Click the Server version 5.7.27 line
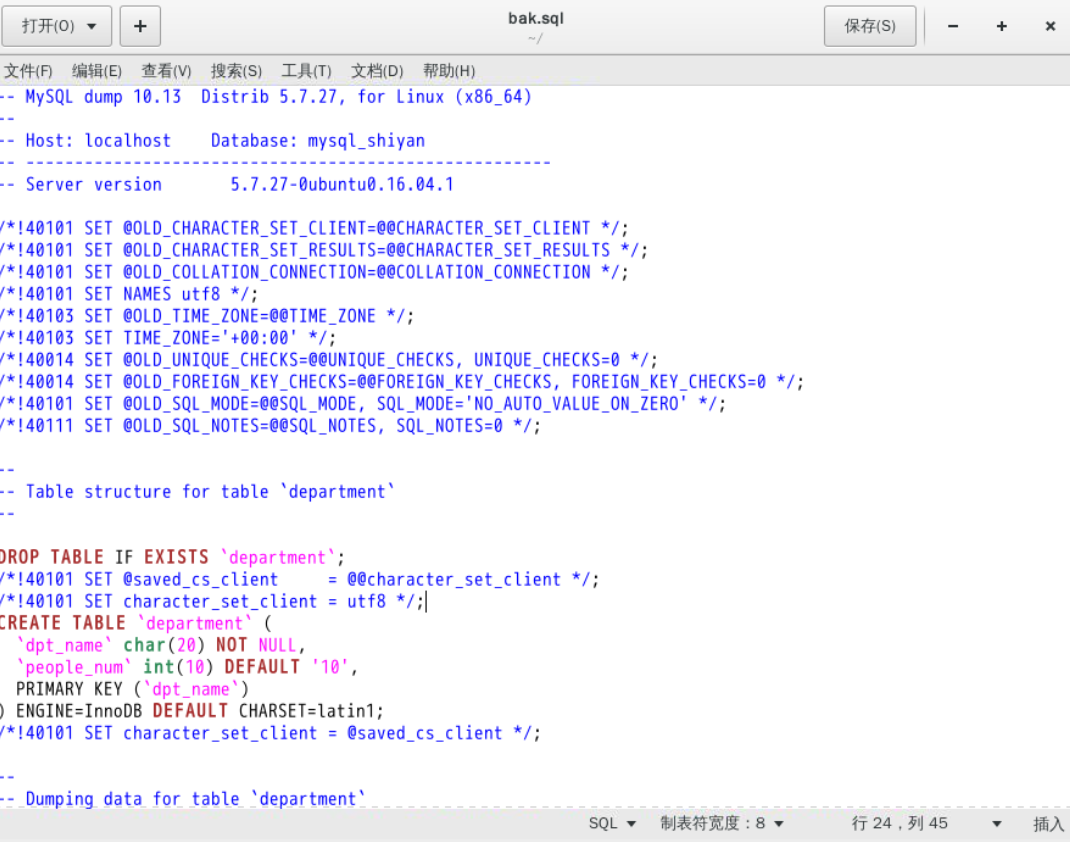The height and width of the screenshot is (842, 1070). pos(227,184)
